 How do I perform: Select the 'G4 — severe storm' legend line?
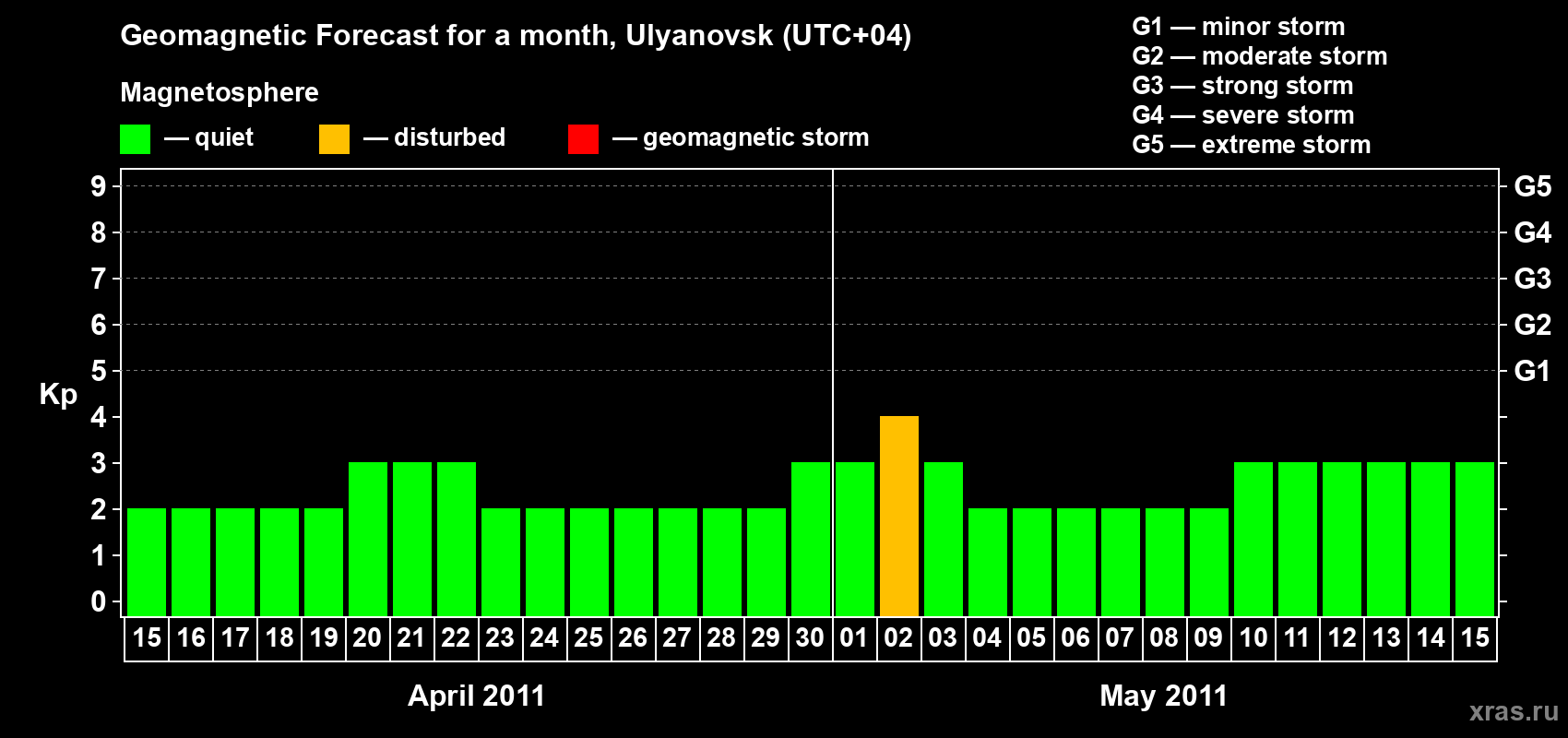pyautogui.click(x=1243, y=115)
